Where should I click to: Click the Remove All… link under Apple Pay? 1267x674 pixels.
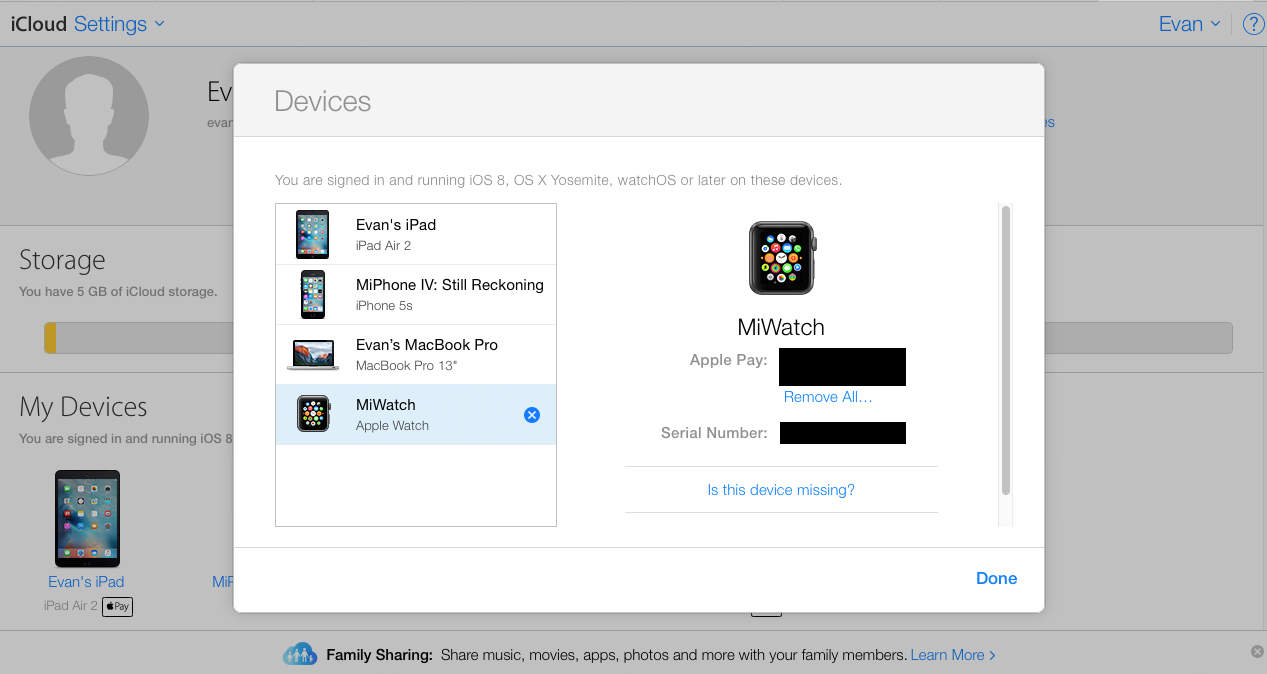click(828, 397)
